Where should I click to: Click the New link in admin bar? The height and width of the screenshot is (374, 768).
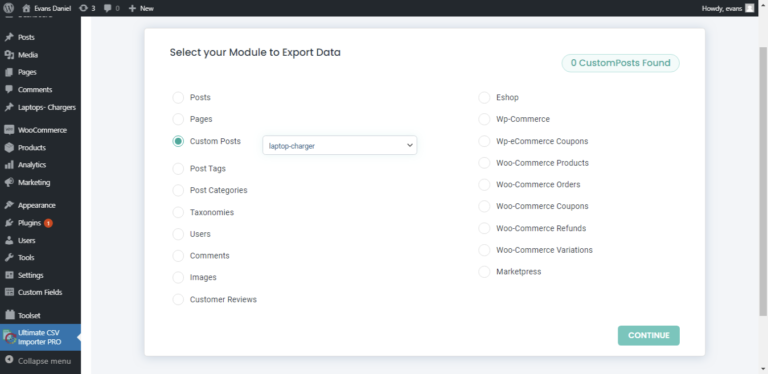click(146, 8)
